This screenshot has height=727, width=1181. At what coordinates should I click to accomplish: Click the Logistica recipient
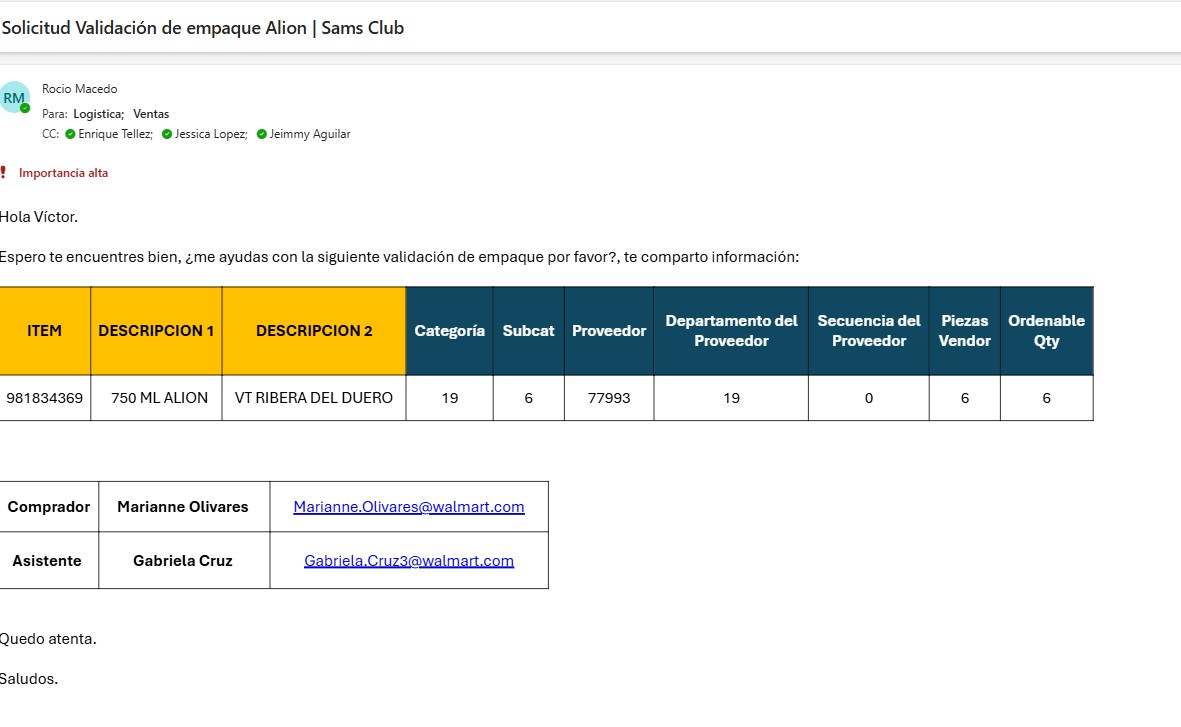(x=97, y=114)
